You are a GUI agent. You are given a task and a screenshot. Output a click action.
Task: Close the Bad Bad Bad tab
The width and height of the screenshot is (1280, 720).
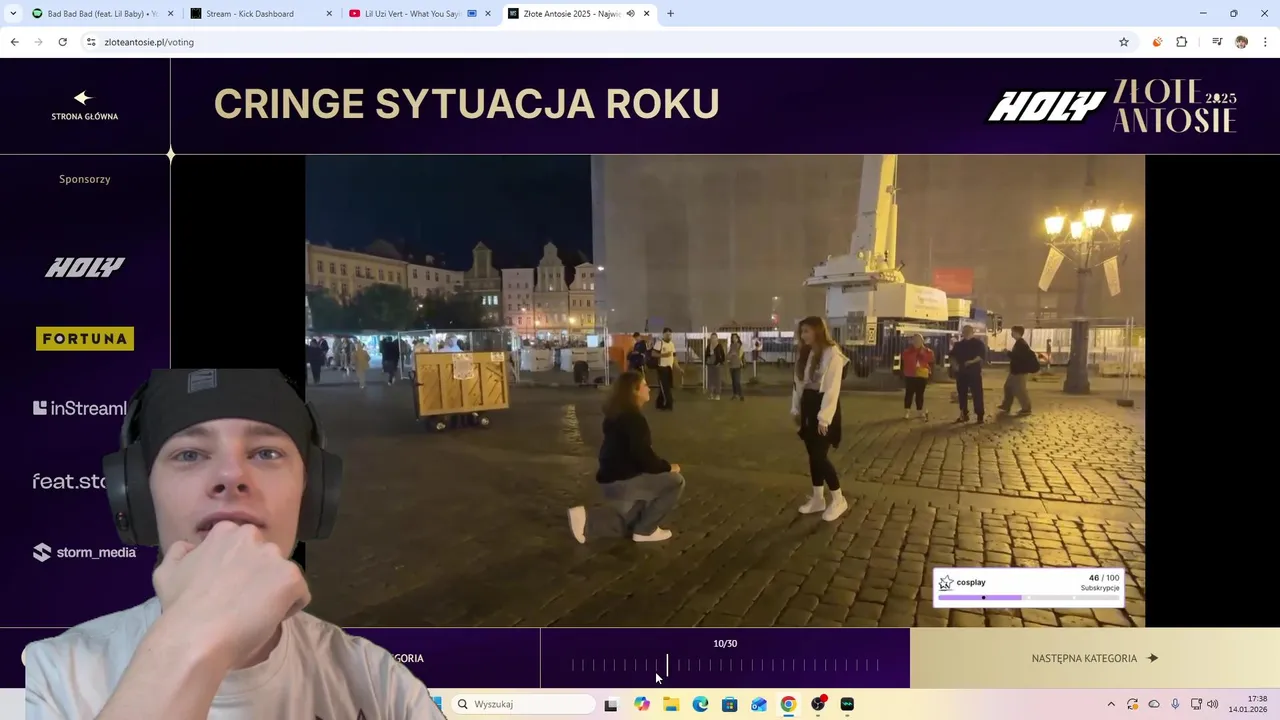click(170, 14)
